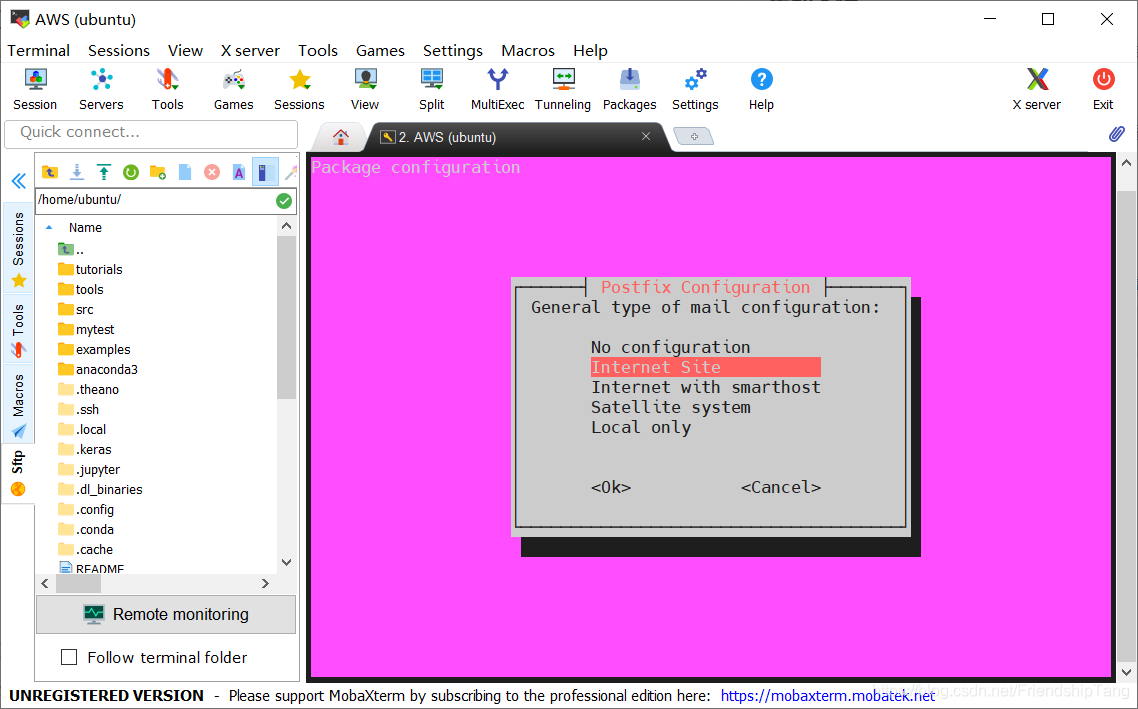Open the mobaxterm.mobatek.net link
1138x709 pixels.
pyautogui.click(x=828, y=696)
